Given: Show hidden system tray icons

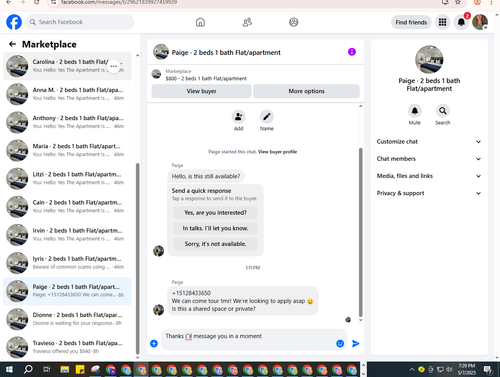Looking at the screenshot, I should click(412, 369).
